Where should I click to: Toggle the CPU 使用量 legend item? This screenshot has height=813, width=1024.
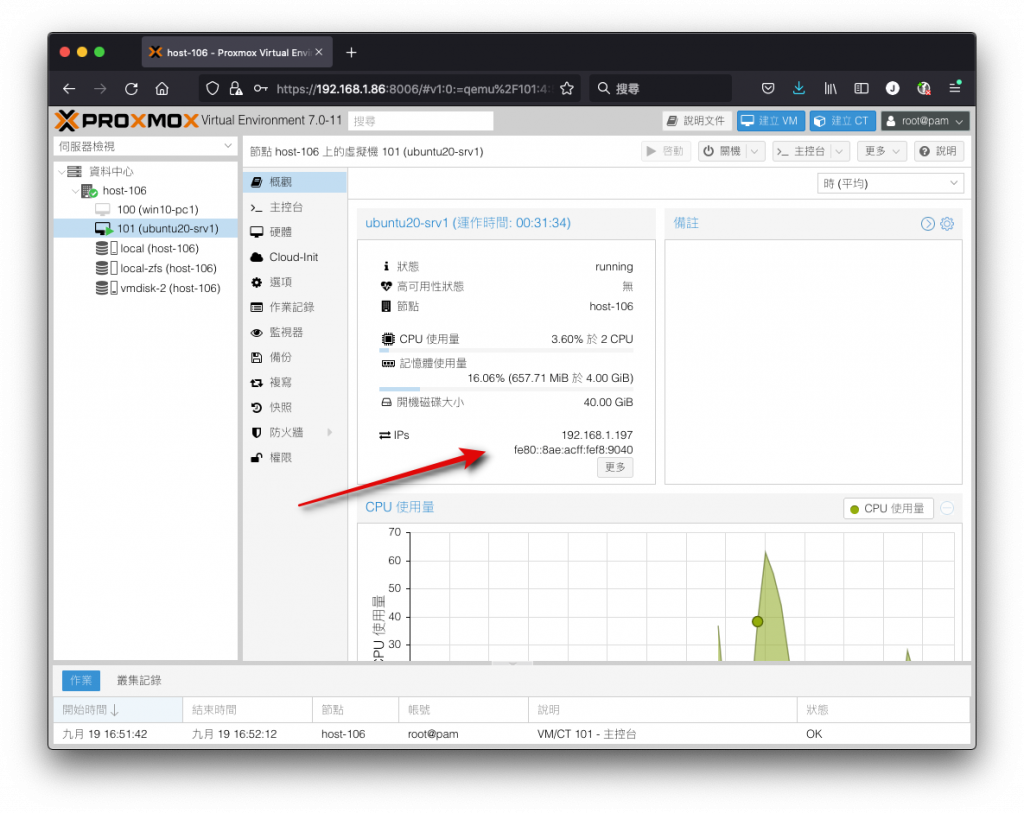point(888,509)
